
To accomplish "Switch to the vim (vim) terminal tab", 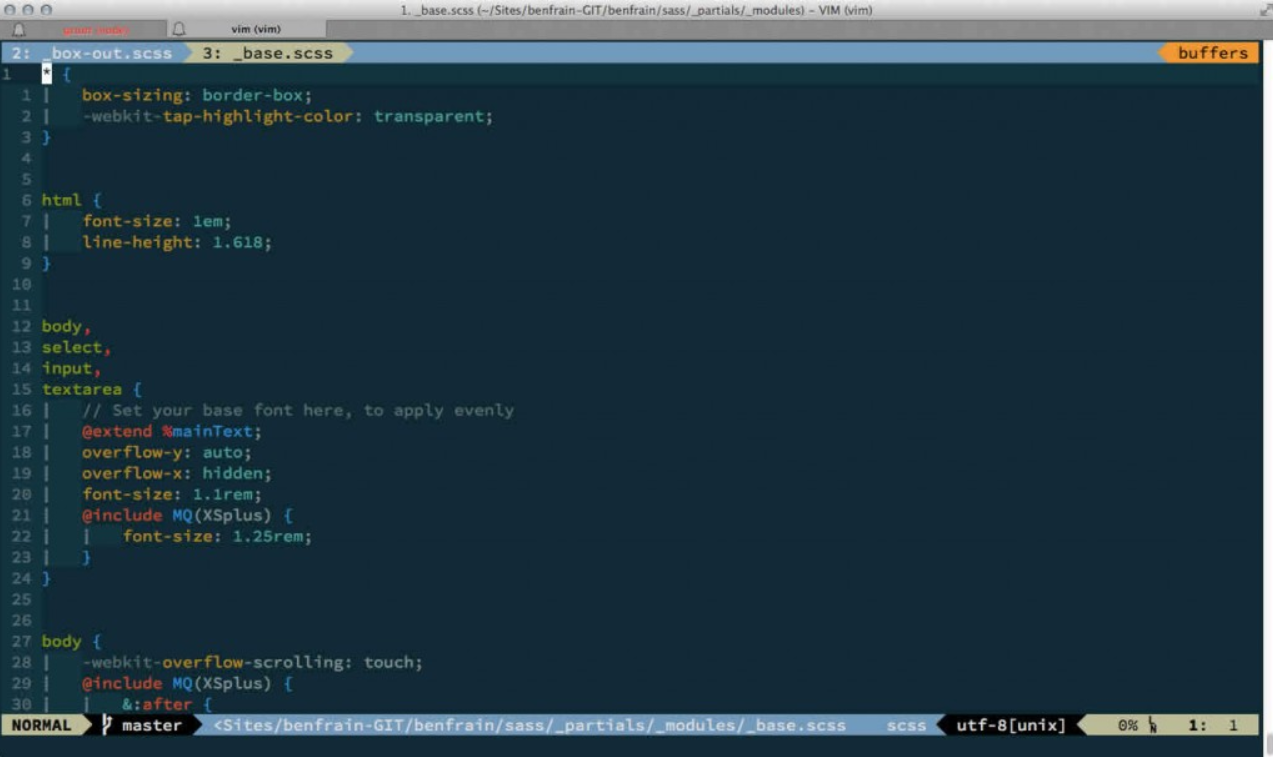I will [x=256, y=30].
